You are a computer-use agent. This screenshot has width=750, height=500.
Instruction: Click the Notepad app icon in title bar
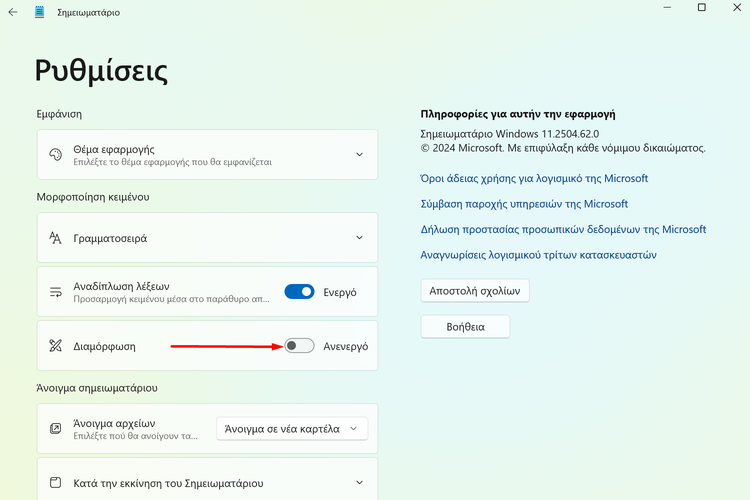pyautogui.click(x=40, y=12)
